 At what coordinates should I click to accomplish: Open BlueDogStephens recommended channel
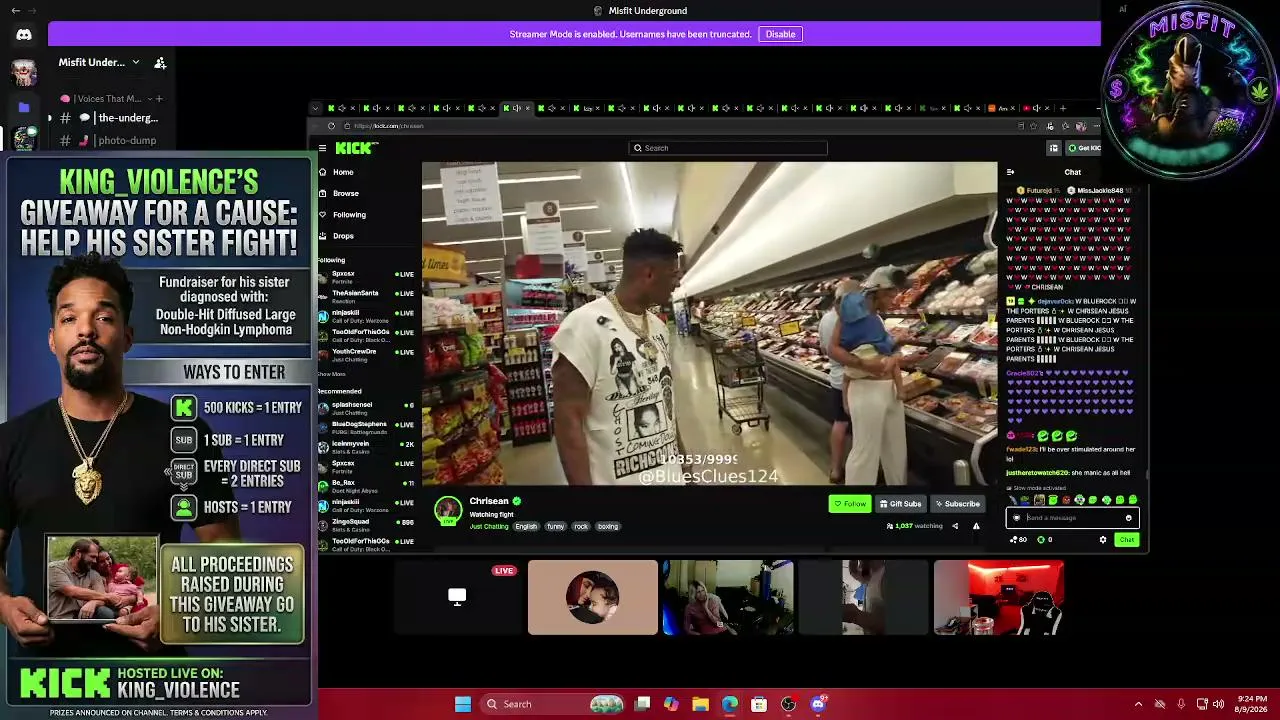pyautogui.click(x=365, y=427)
